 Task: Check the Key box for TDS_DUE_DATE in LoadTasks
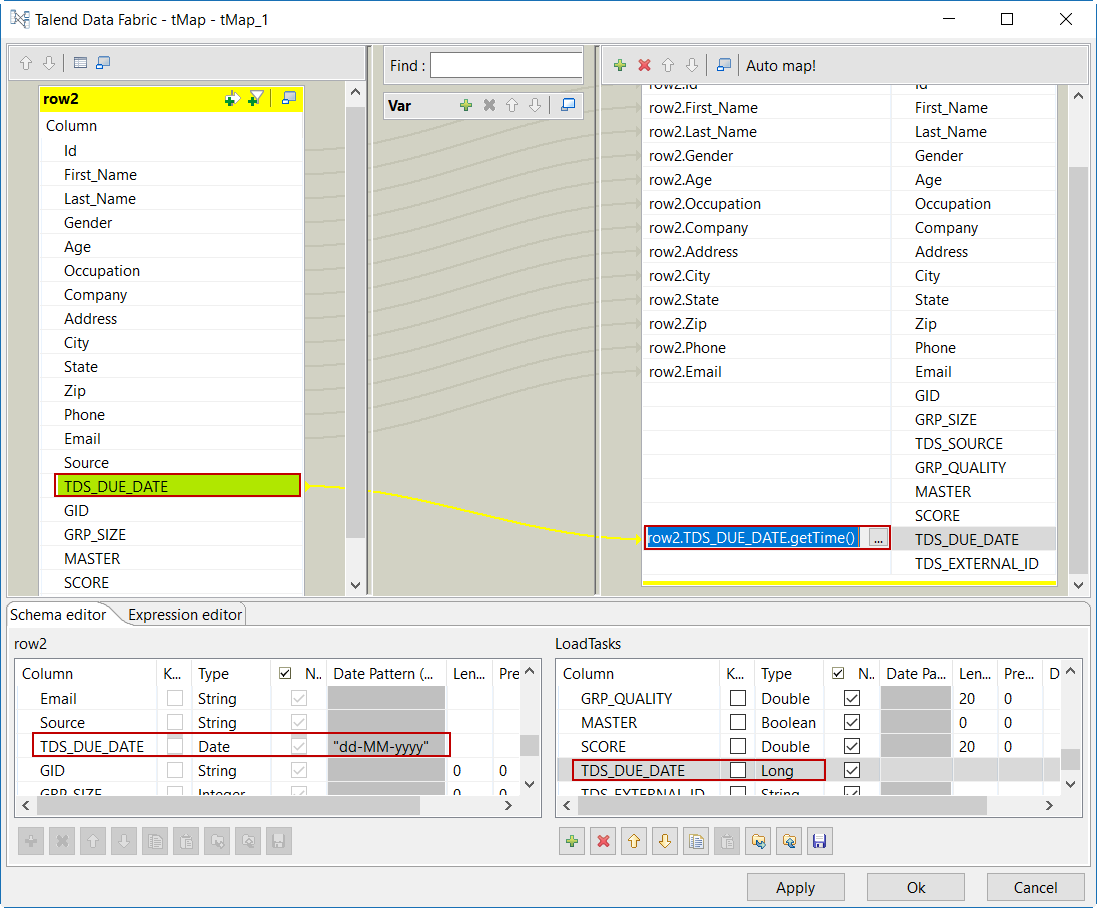point(738,770)
